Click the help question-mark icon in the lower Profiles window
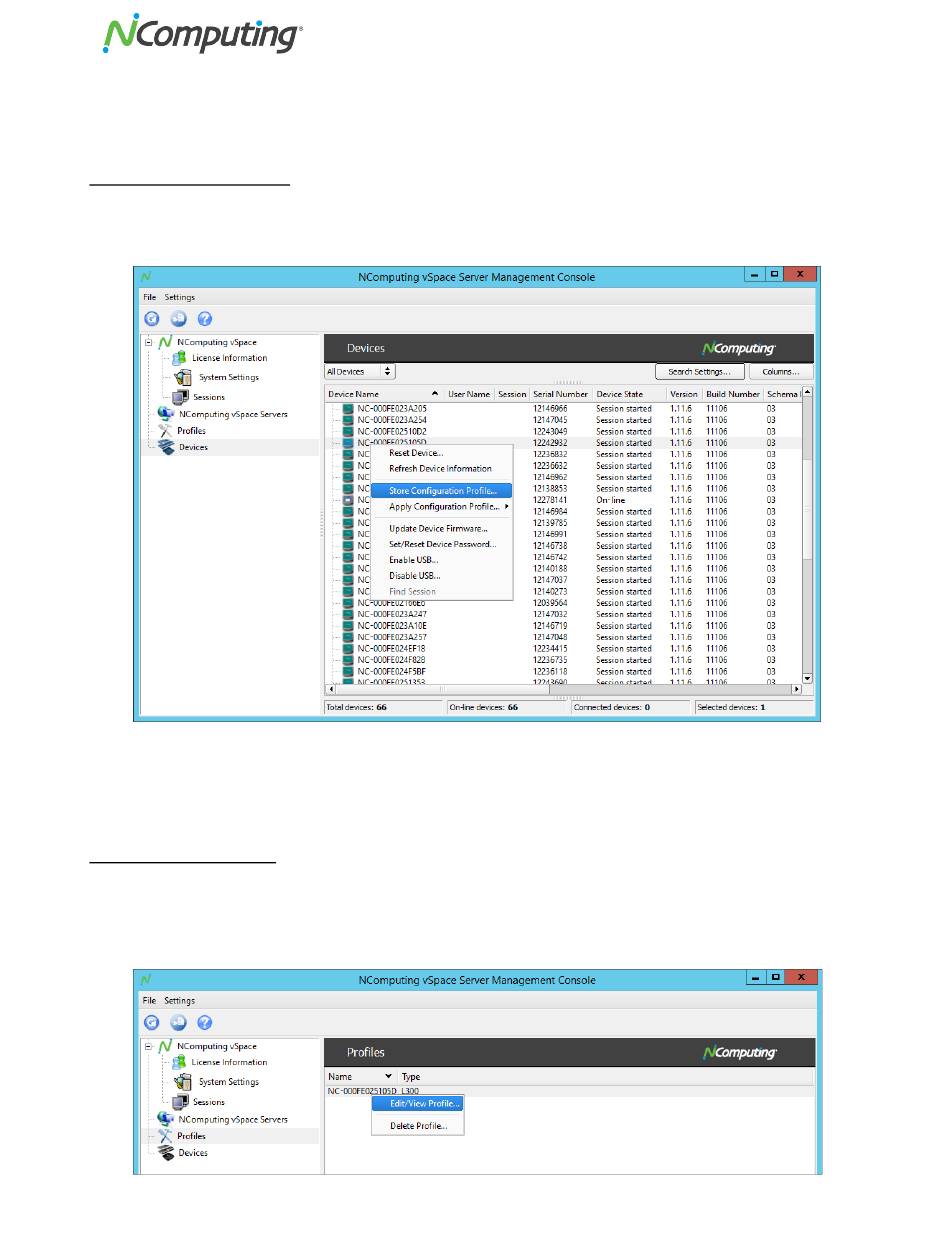The image size is (950, 1248). point(205,1022)
